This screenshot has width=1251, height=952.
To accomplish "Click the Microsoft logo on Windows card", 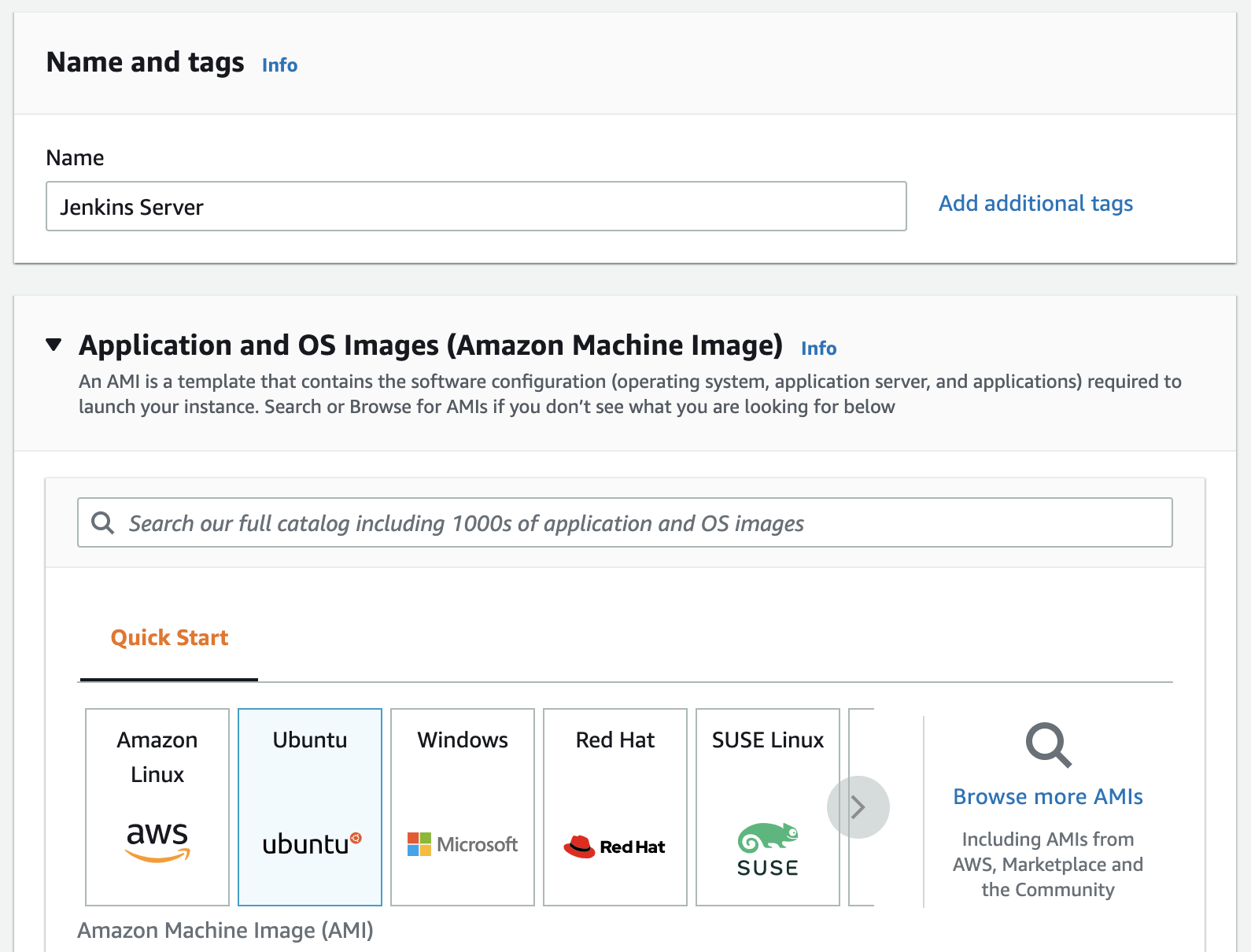I will coord(463,844).
